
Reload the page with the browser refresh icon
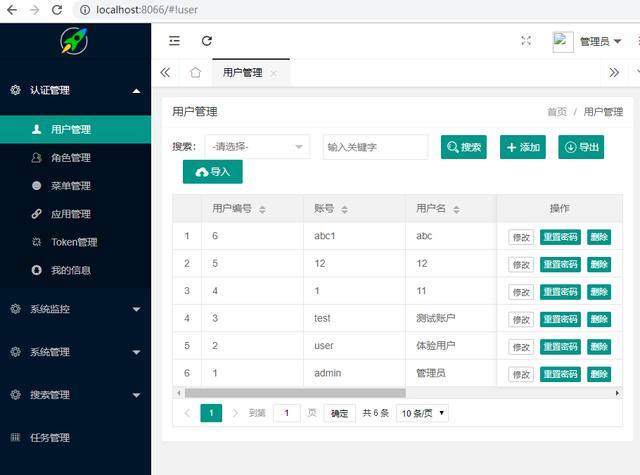click(57, 10)
